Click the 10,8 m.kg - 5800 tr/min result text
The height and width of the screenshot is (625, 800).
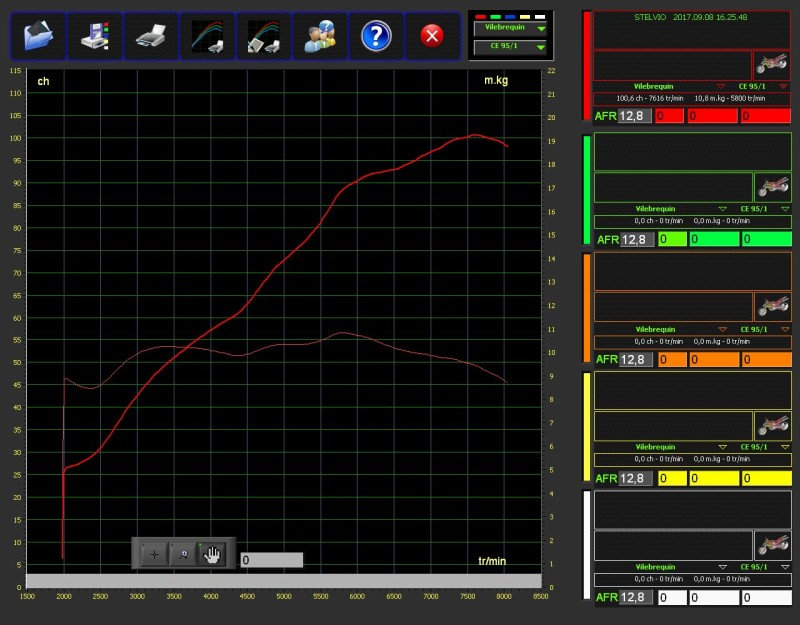pyautogui.click(x=730, y=98)
